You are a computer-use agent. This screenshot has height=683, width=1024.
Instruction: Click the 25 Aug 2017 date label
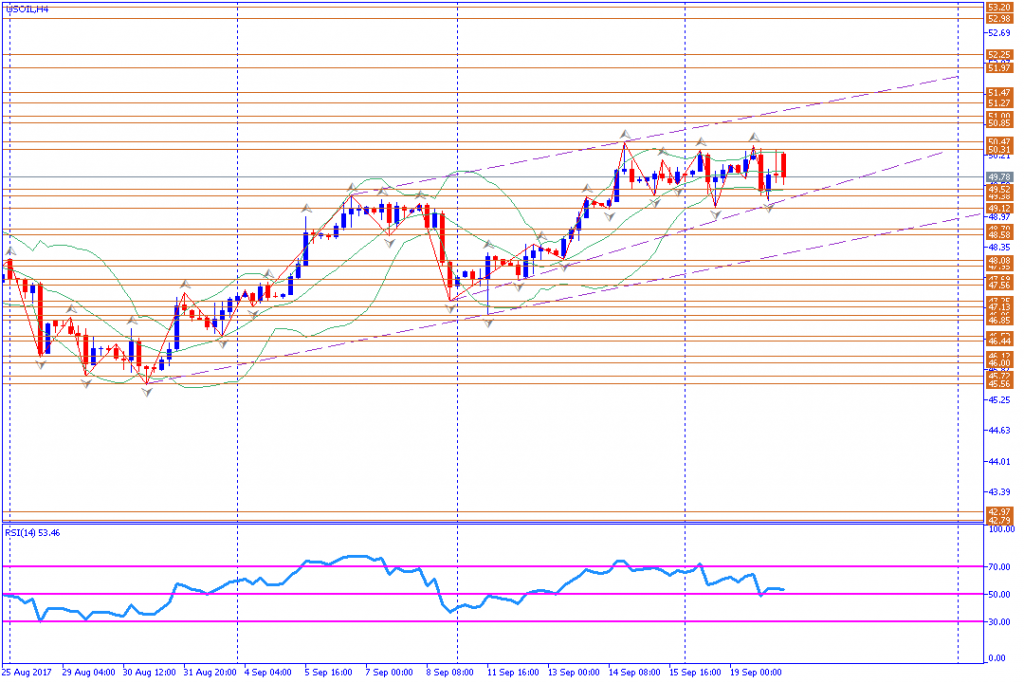[x=28, y=673]
